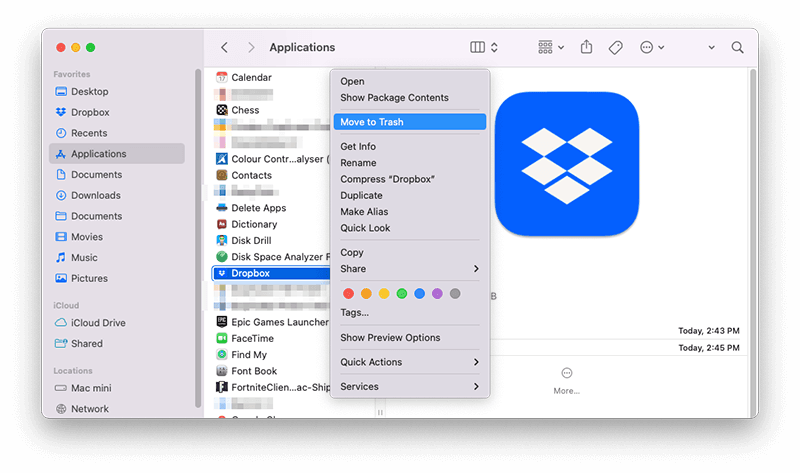Click the Font Book app icon

click(221, 371)
